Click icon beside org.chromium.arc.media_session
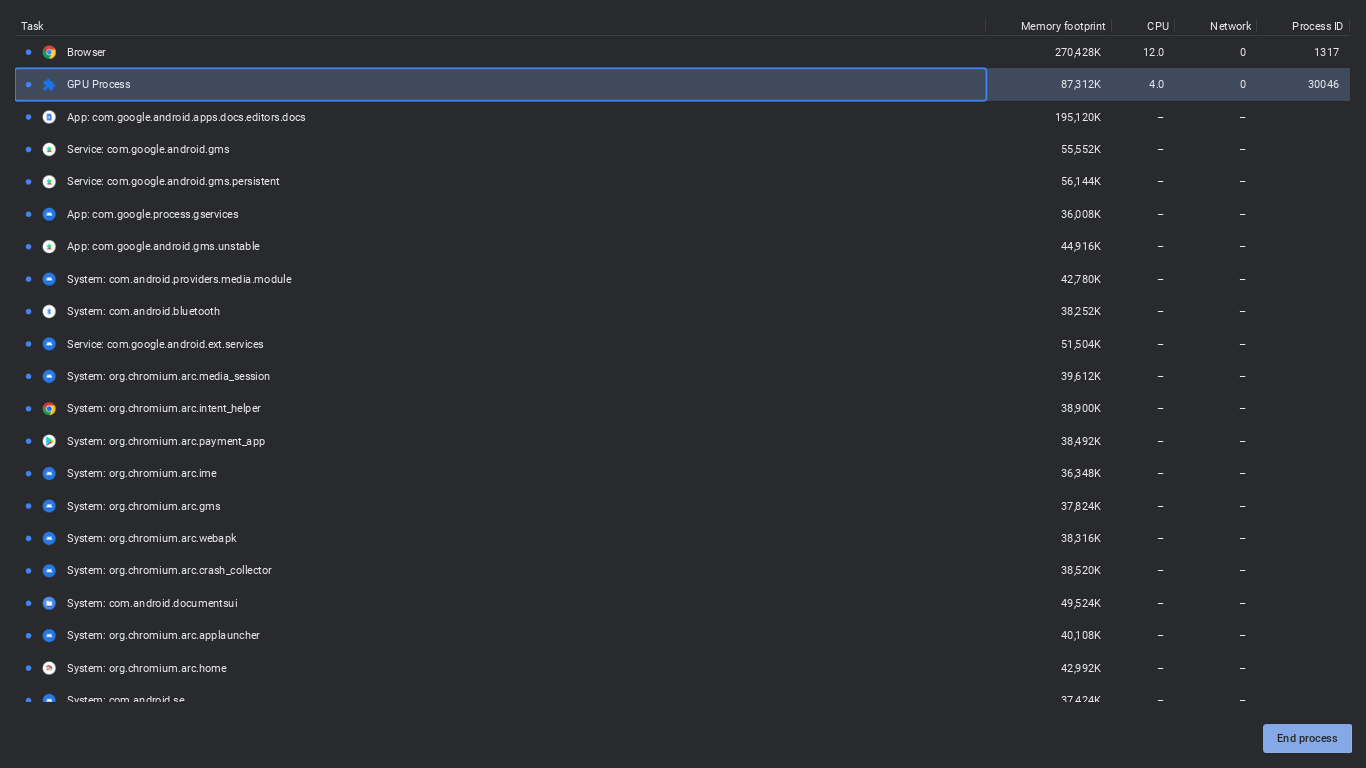 [x=49, y=376]
